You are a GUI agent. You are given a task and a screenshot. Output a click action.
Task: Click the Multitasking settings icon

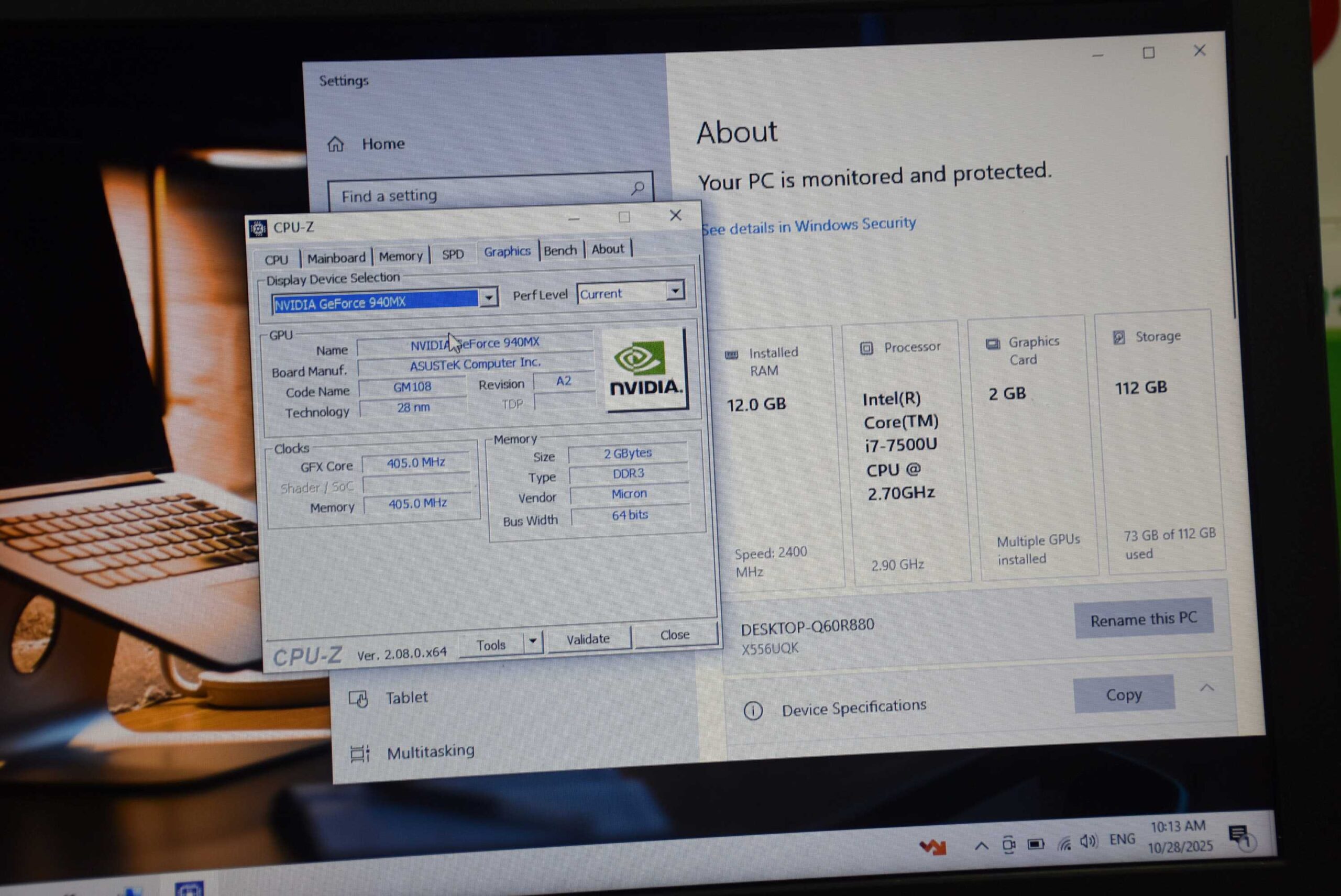tap(359, 753)
